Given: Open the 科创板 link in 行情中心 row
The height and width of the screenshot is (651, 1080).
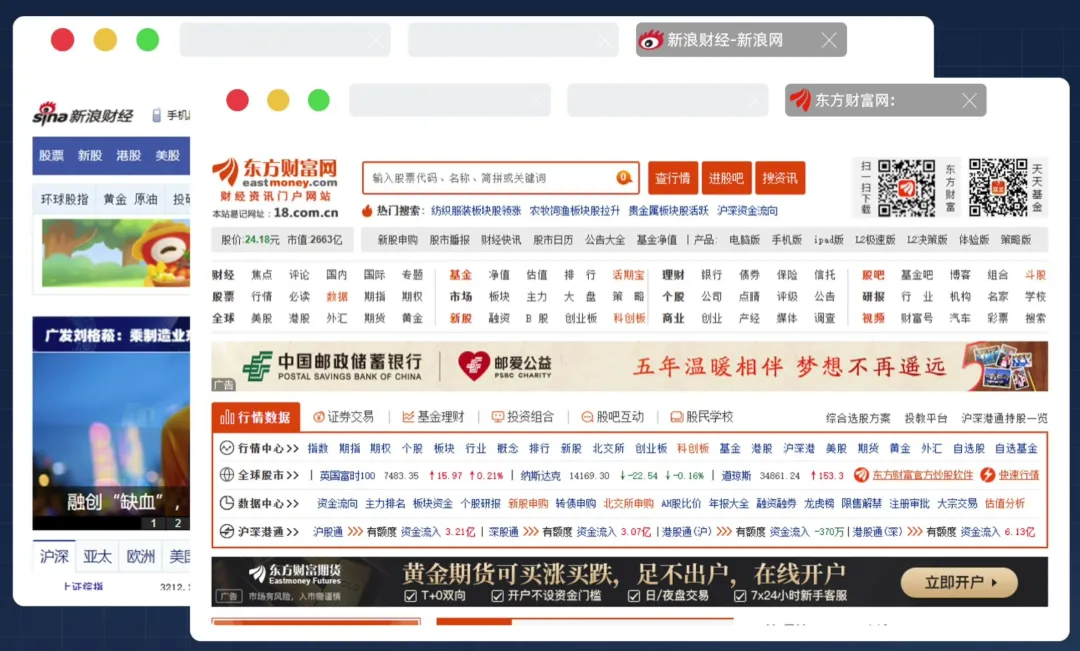Looking at the screenshot, I should pyautogui.click(x=693, y=448).
